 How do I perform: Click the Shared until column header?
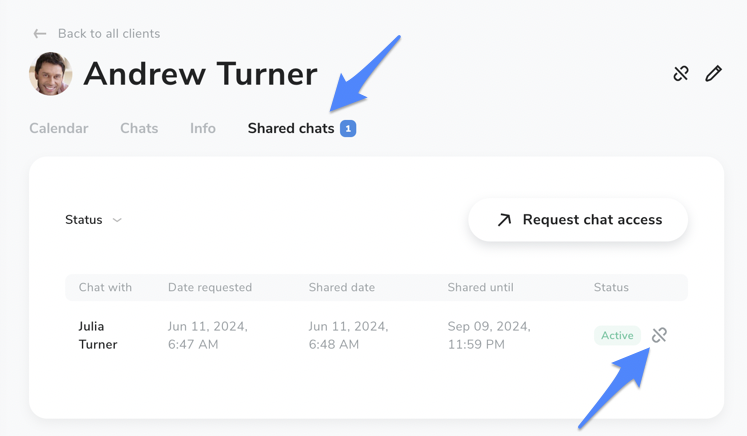coord(480,287)
